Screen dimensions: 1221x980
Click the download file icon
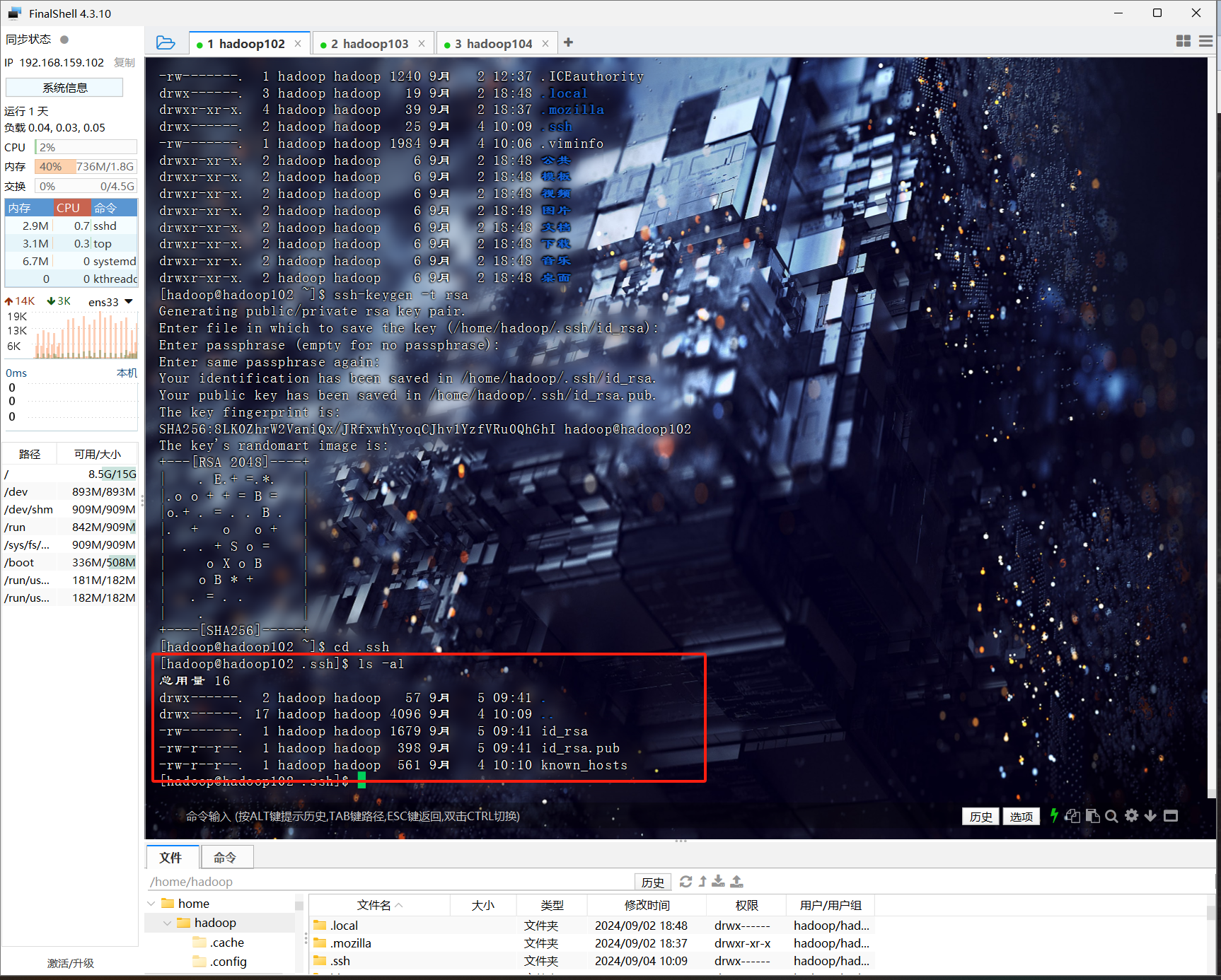point(719,881)
